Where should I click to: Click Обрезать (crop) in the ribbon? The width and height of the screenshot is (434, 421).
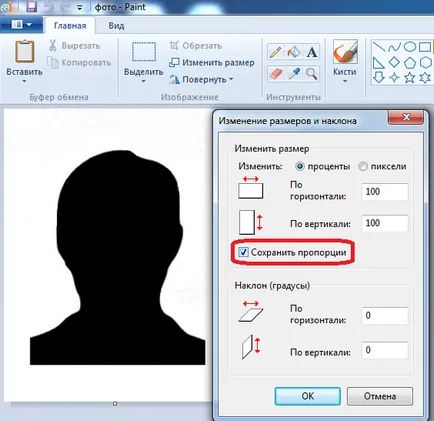pyautogui.click(x=195, y=46)
